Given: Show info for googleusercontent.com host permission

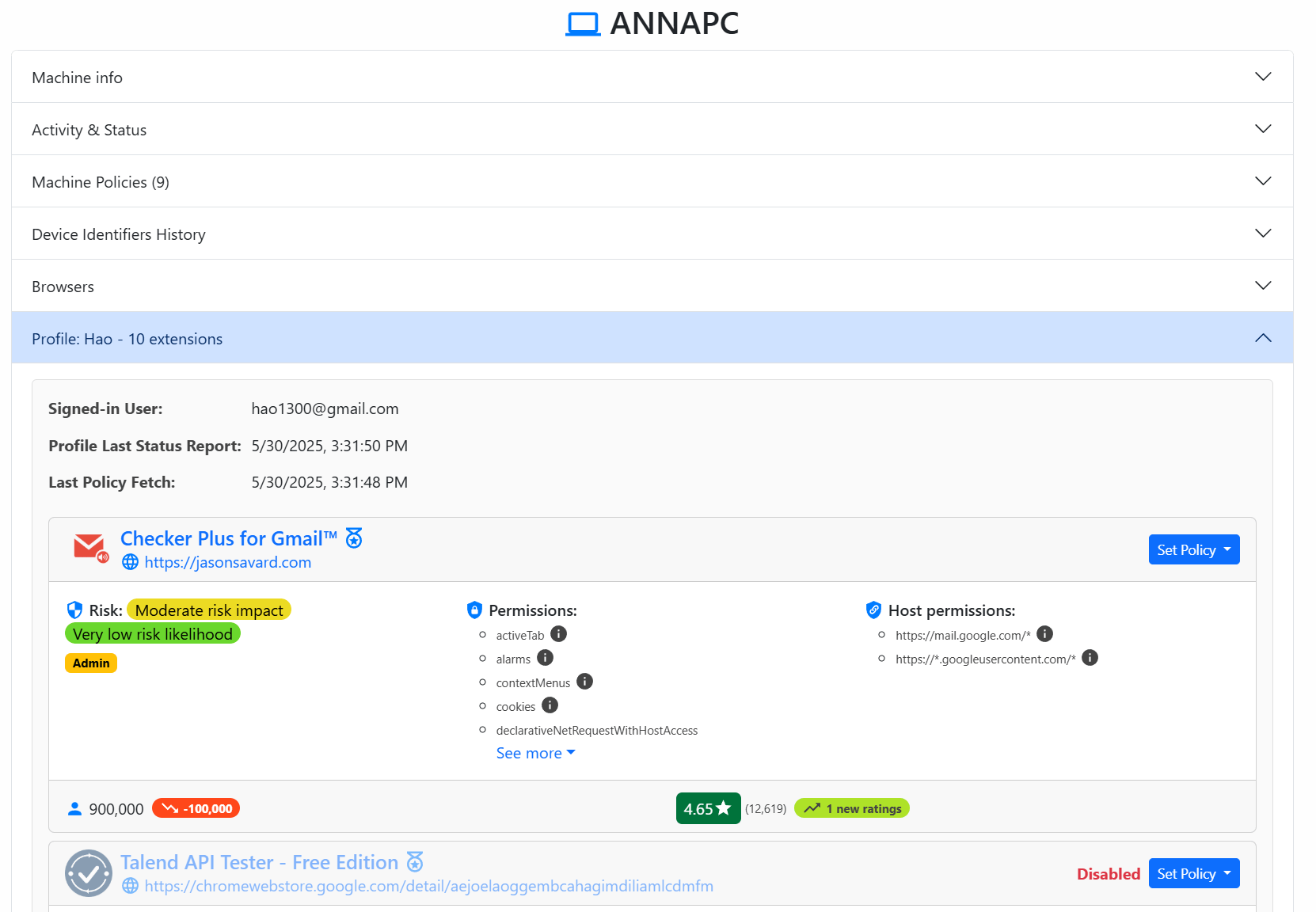Looking at the screenshot, I should 1090,658.
